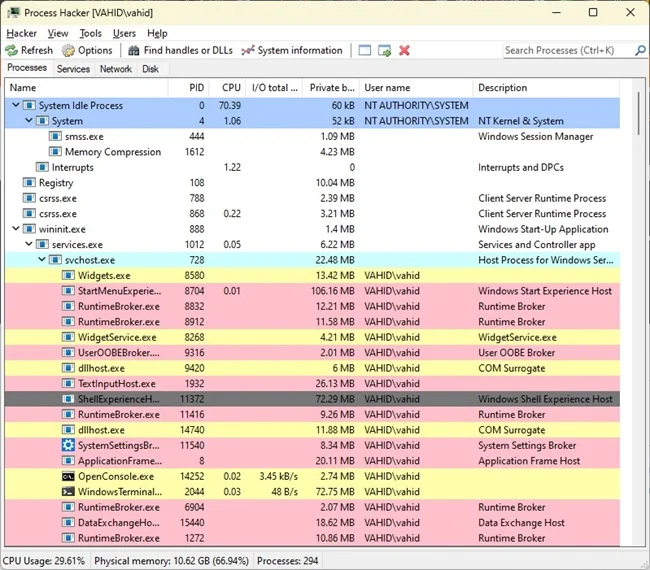Open System information graph icon
Viewport: 650px width, 570px height.
(x=247, y=50)
